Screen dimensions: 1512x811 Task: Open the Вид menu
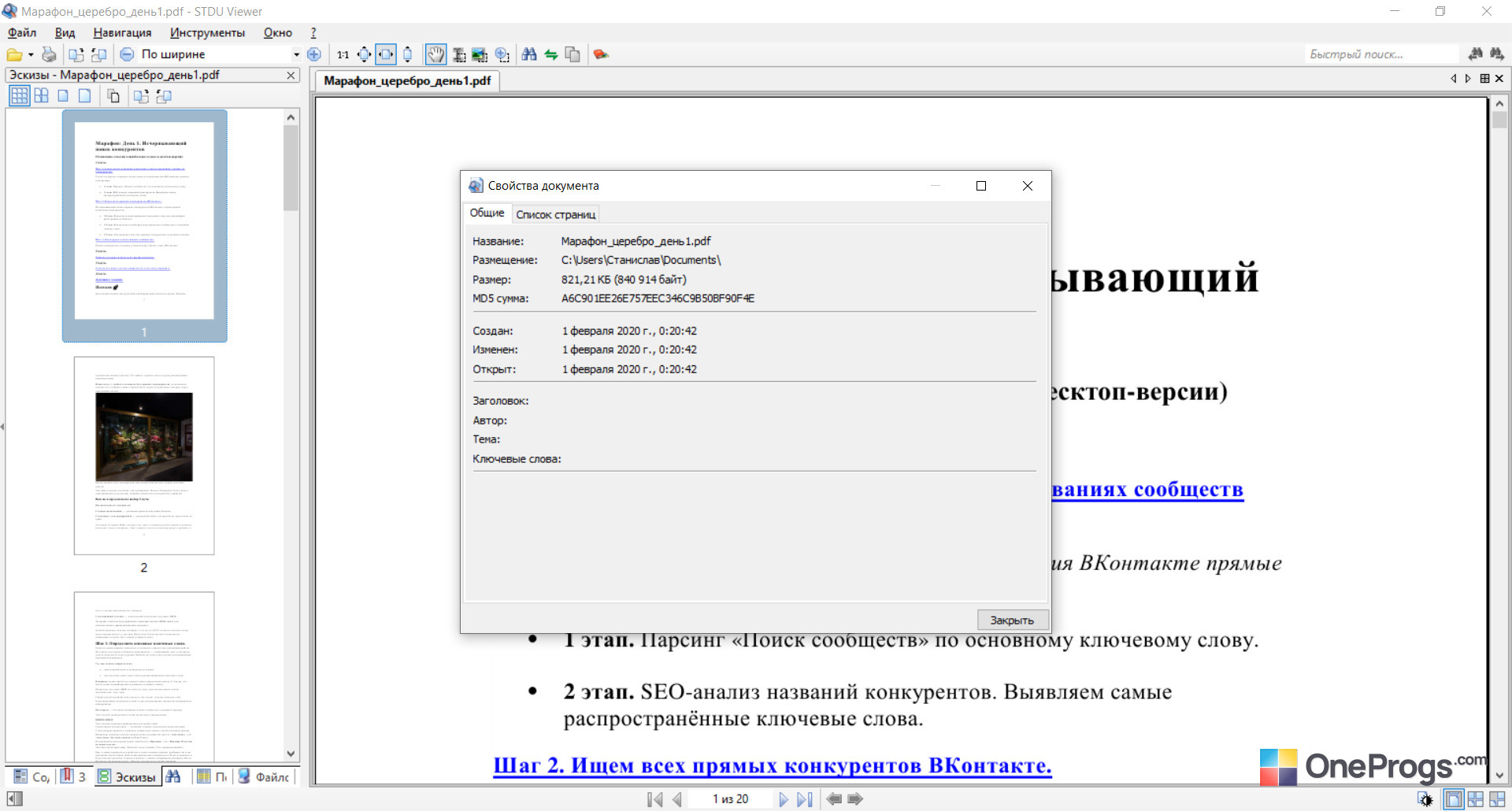[x=65, y=32]
